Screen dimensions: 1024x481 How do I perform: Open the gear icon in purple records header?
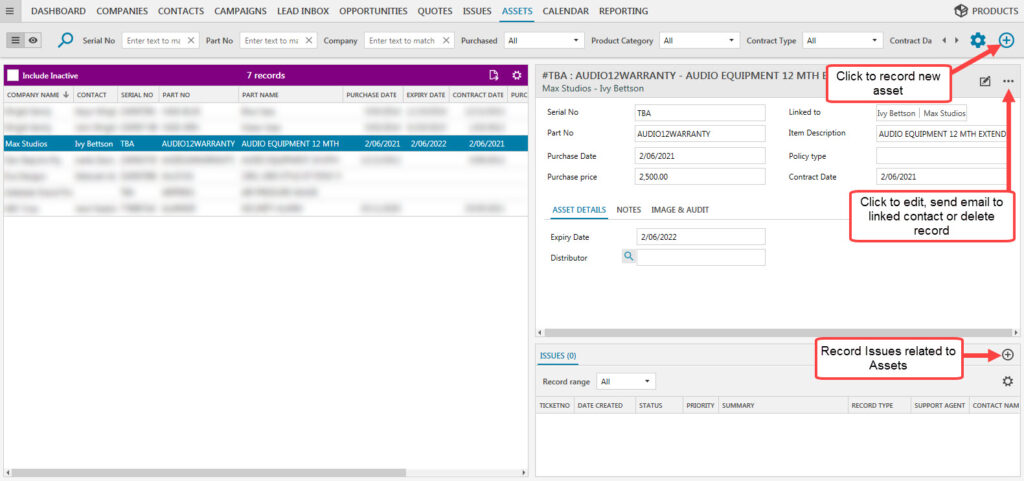point(517,75)
